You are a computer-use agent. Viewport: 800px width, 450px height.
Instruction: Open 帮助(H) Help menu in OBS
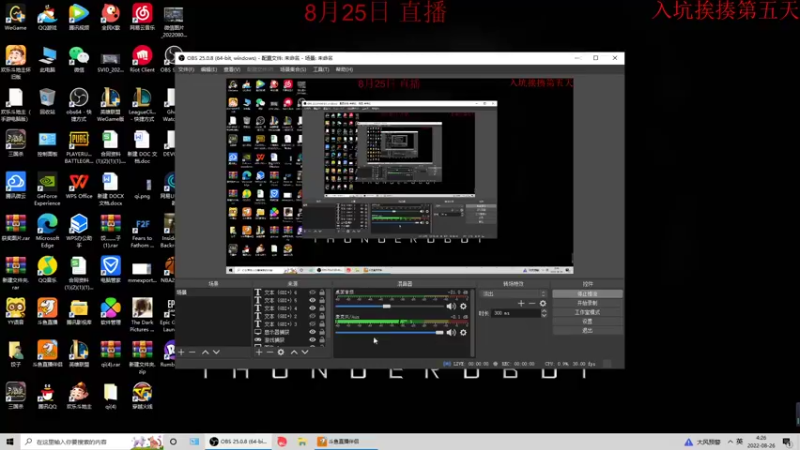point(344,69)
